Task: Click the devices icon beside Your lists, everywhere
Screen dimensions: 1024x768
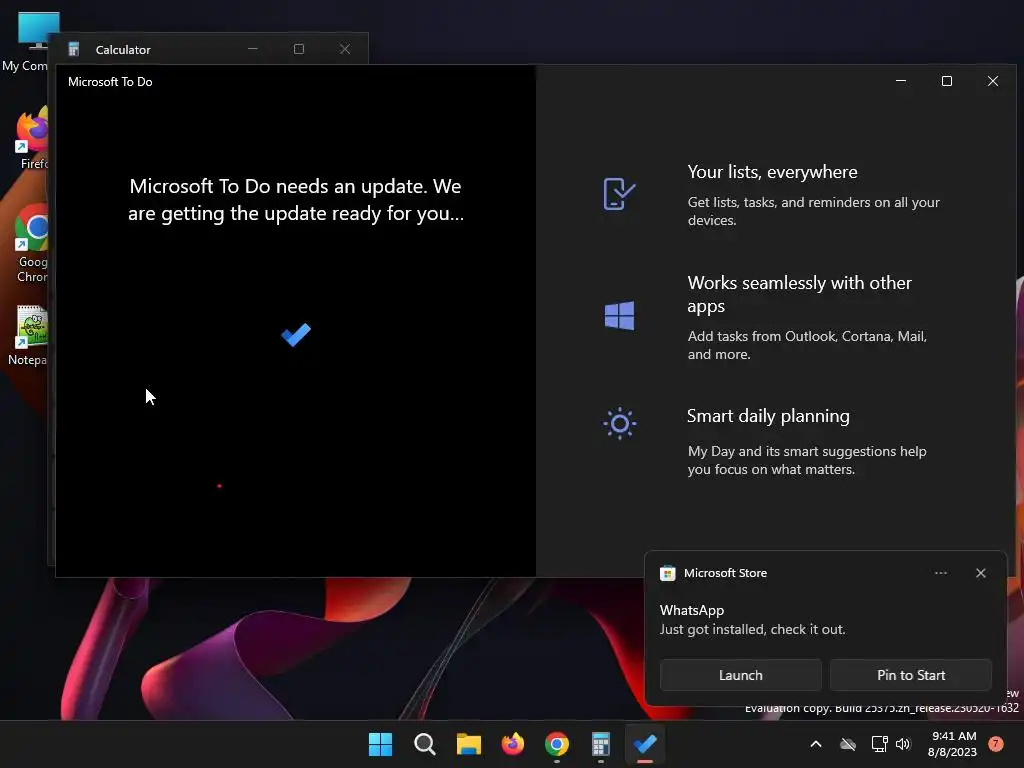Action: 619,194
